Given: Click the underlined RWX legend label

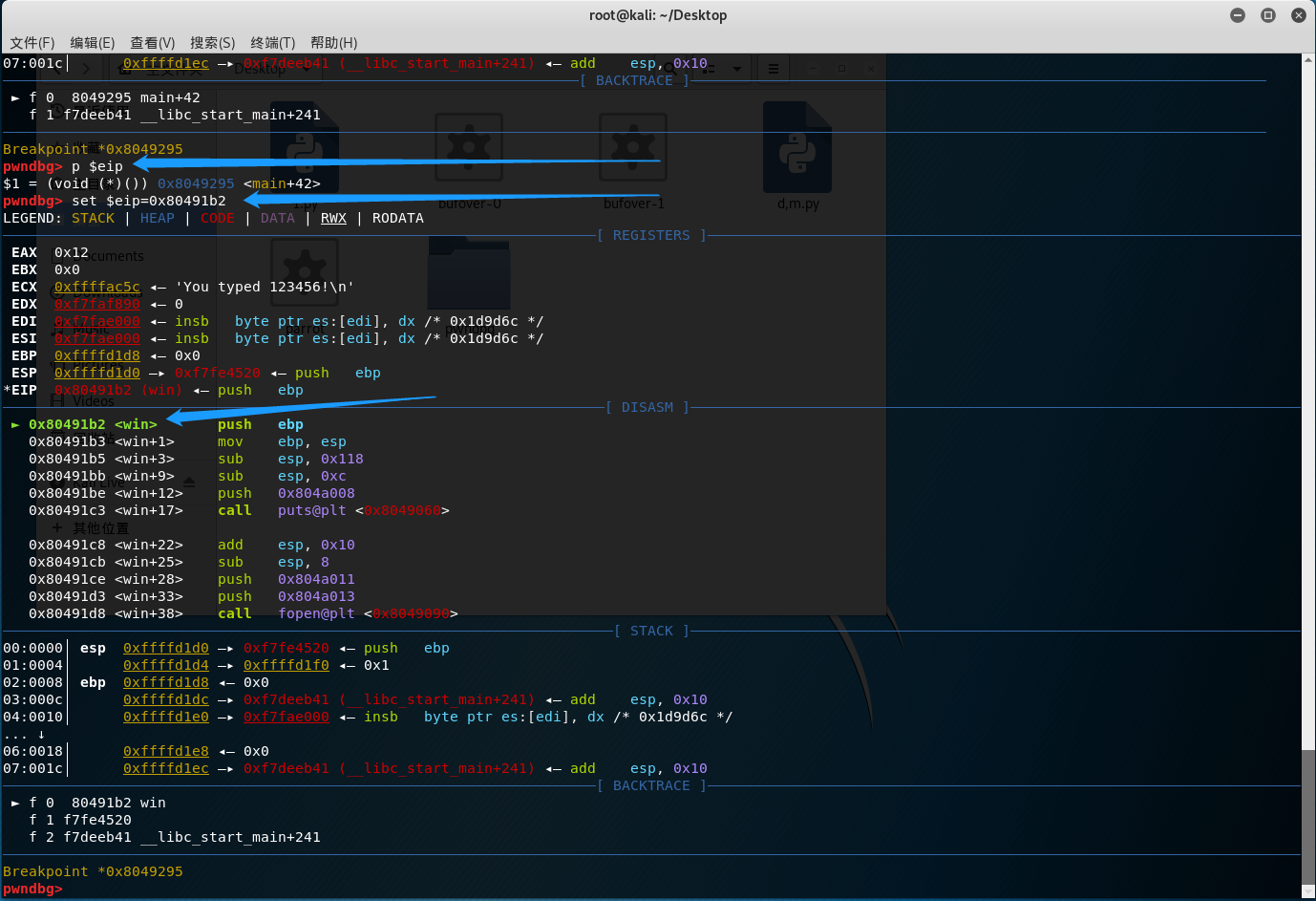Looking at the screenshot, I should [333, 218].
